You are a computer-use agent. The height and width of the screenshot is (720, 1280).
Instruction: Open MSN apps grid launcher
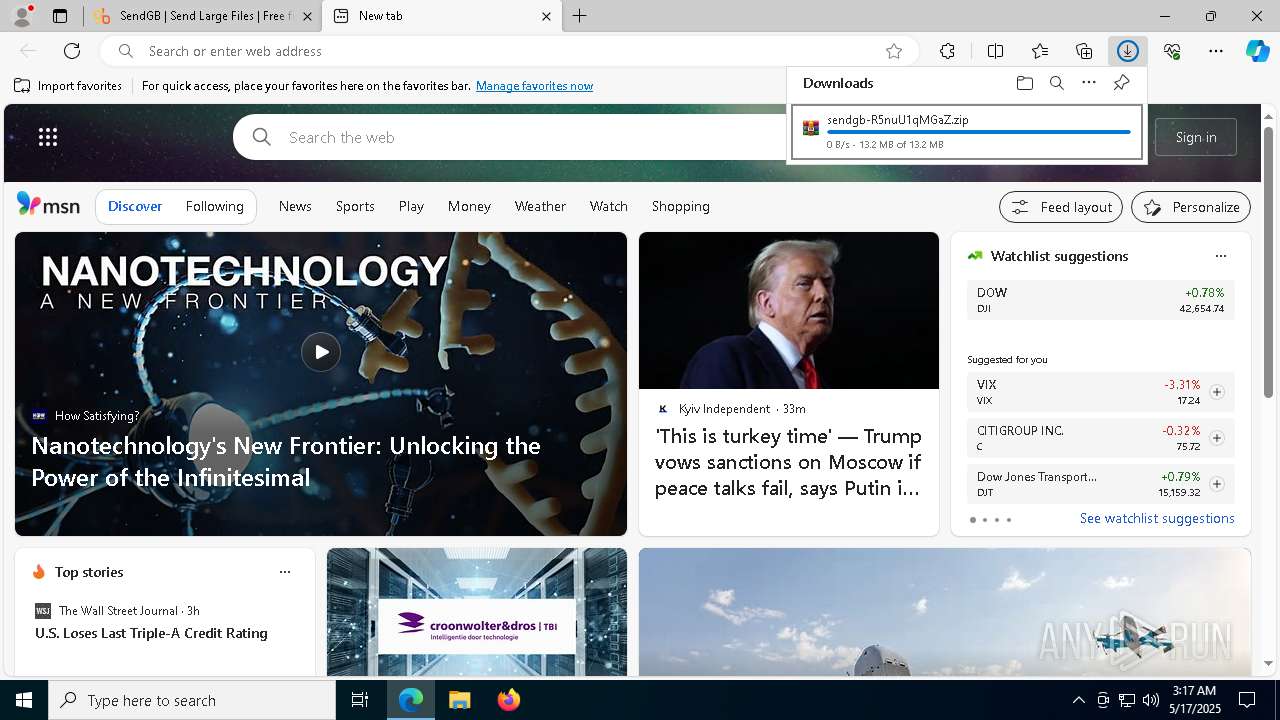click(x=48, y=137)
